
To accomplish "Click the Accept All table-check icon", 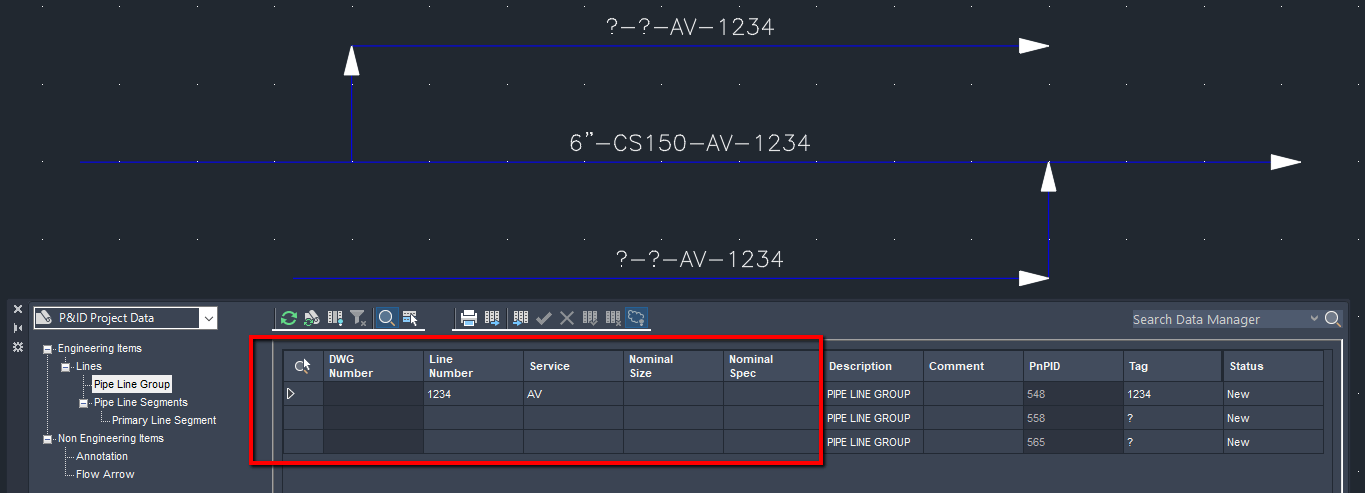I will [x=590, y=318].
